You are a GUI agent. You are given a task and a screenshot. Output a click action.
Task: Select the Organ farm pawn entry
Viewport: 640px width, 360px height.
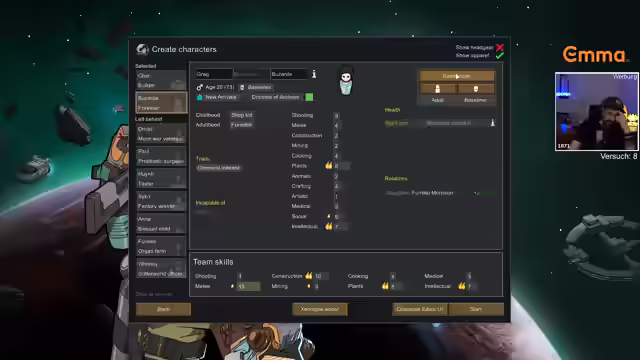161,246
